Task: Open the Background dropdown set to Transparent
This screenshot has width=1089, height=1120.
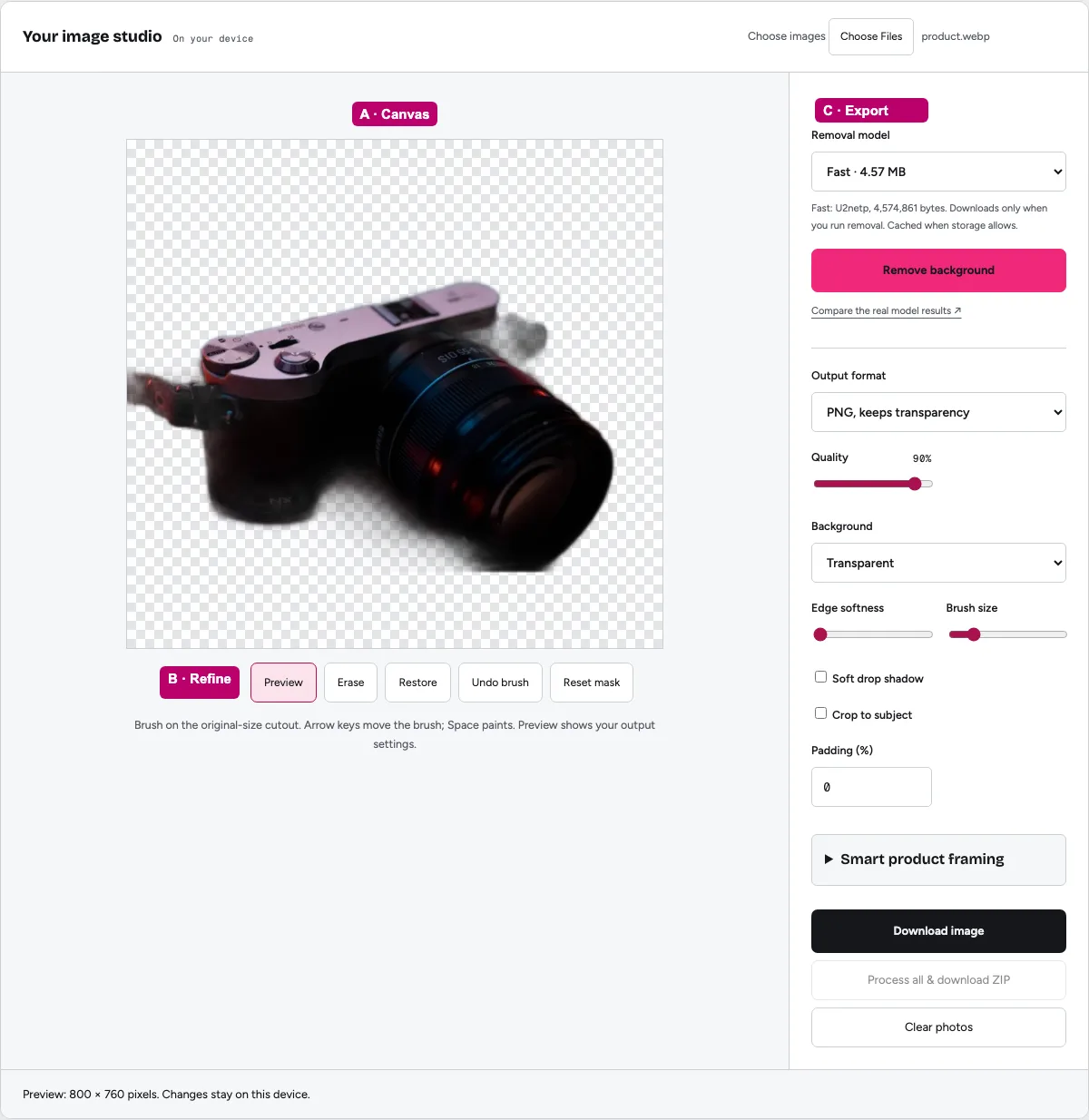Action: (x=938, y=563)
